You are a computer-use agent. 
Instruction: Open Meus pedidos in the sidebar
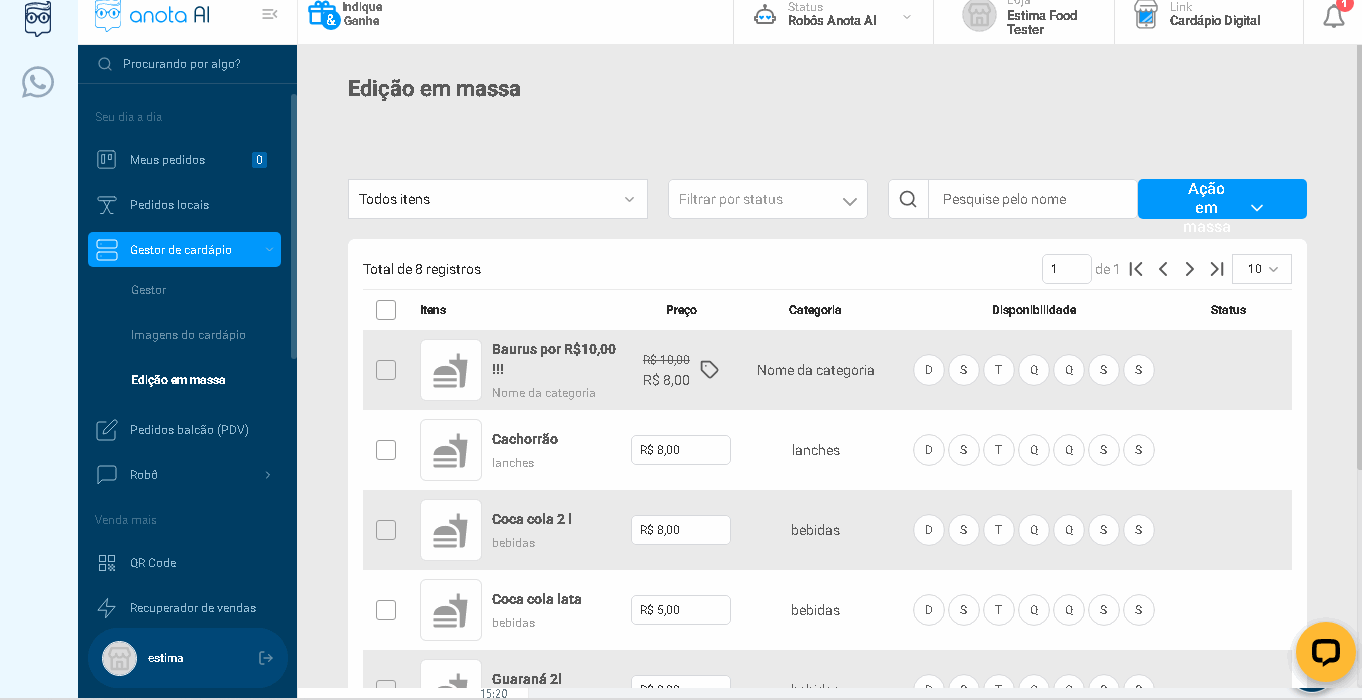167,160
